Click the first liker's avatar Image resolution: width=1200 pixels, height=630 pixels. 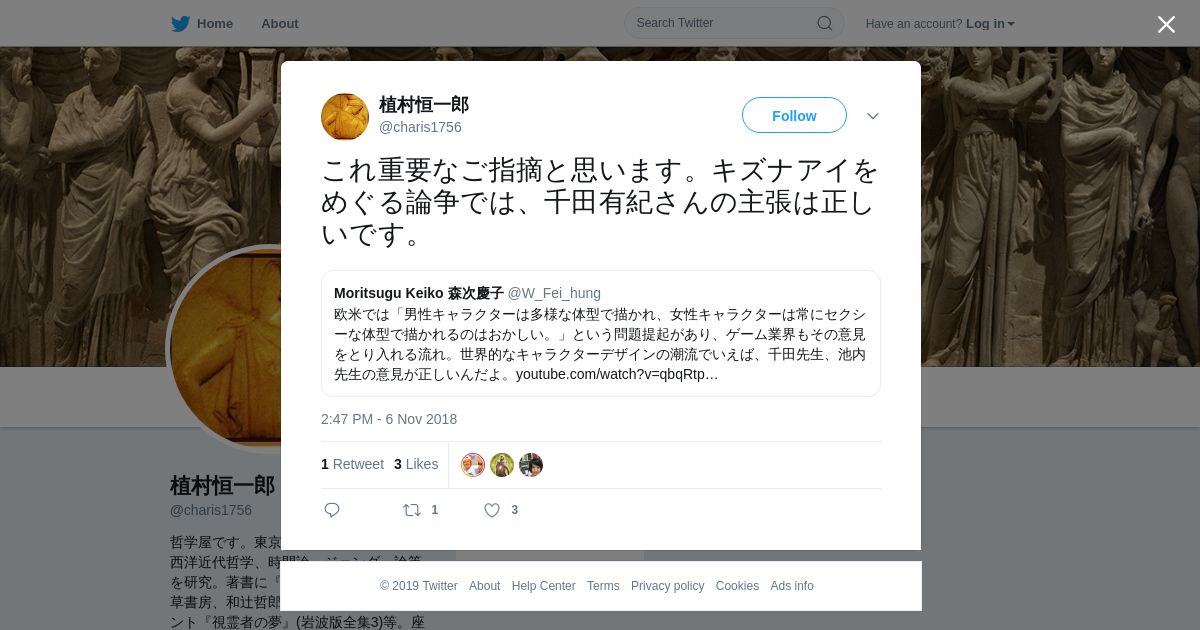[x=473, y=465]
